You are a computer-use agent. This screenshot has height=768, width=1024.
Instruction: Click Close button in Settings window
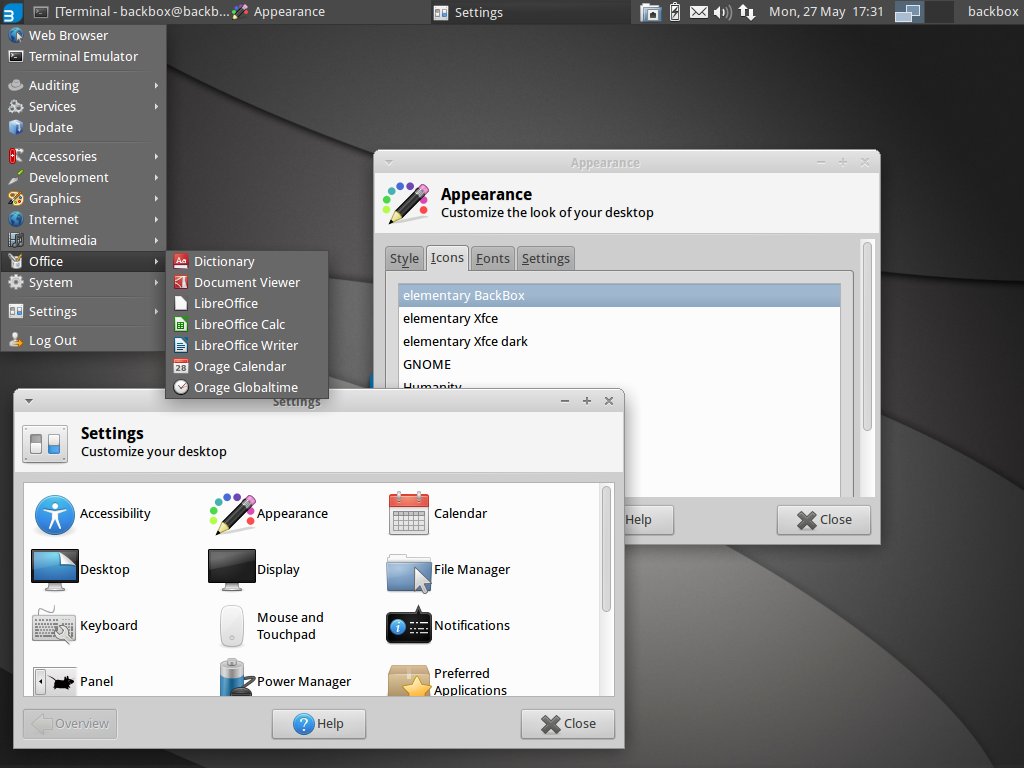[568, 724]
